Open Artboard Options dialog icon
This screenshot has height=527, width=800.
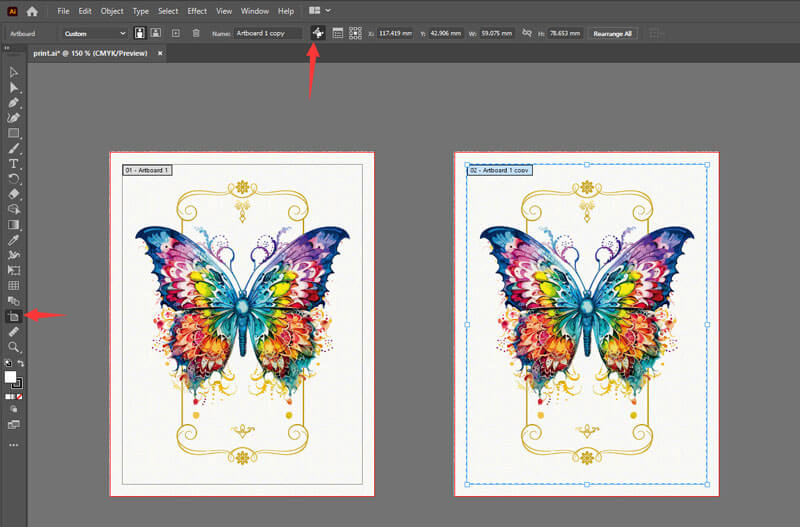point(338,33)
